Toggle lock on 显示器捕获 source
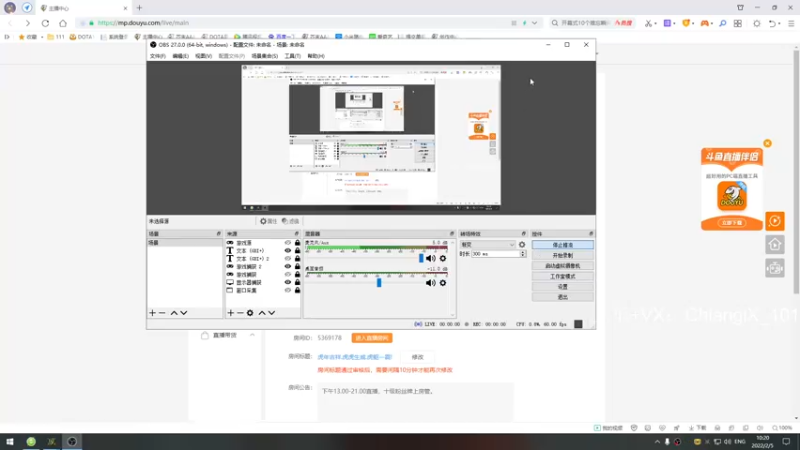Viewport: 800px width, 450px height. (x=297, y=282)
